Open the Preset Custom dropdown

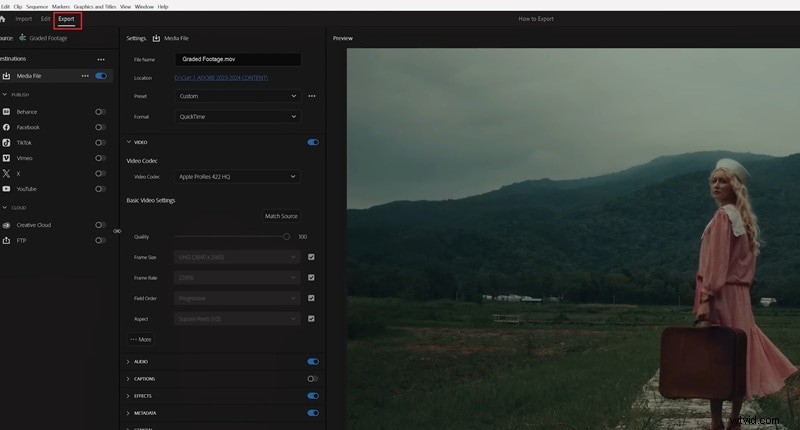[237, 96]
